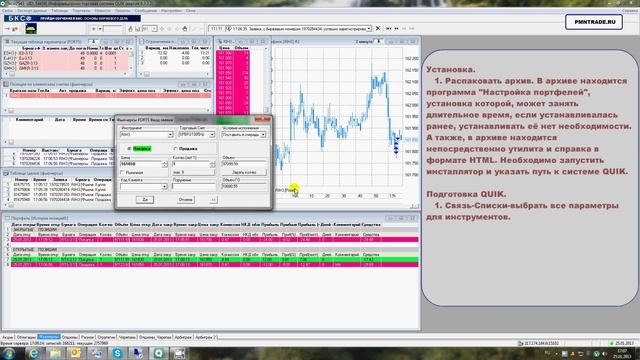Click the system tray clock
Viewport: 640px width, 360px height.
click(622, 353)
